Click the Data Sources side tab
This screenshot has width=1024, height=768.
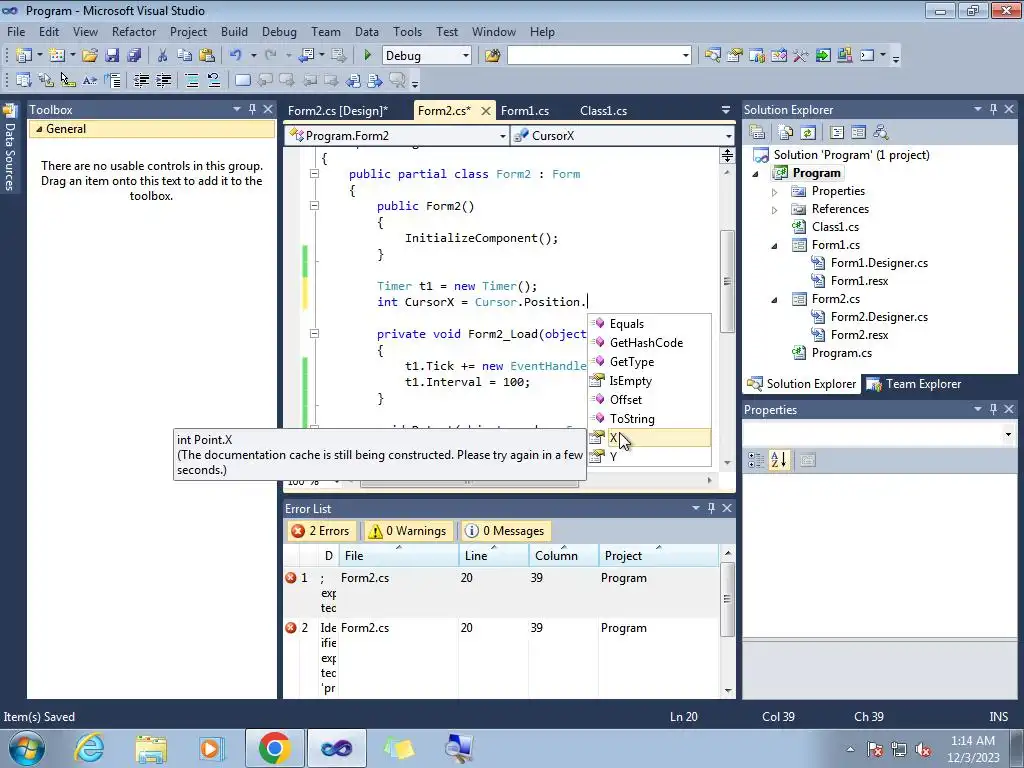pos(9,148)
